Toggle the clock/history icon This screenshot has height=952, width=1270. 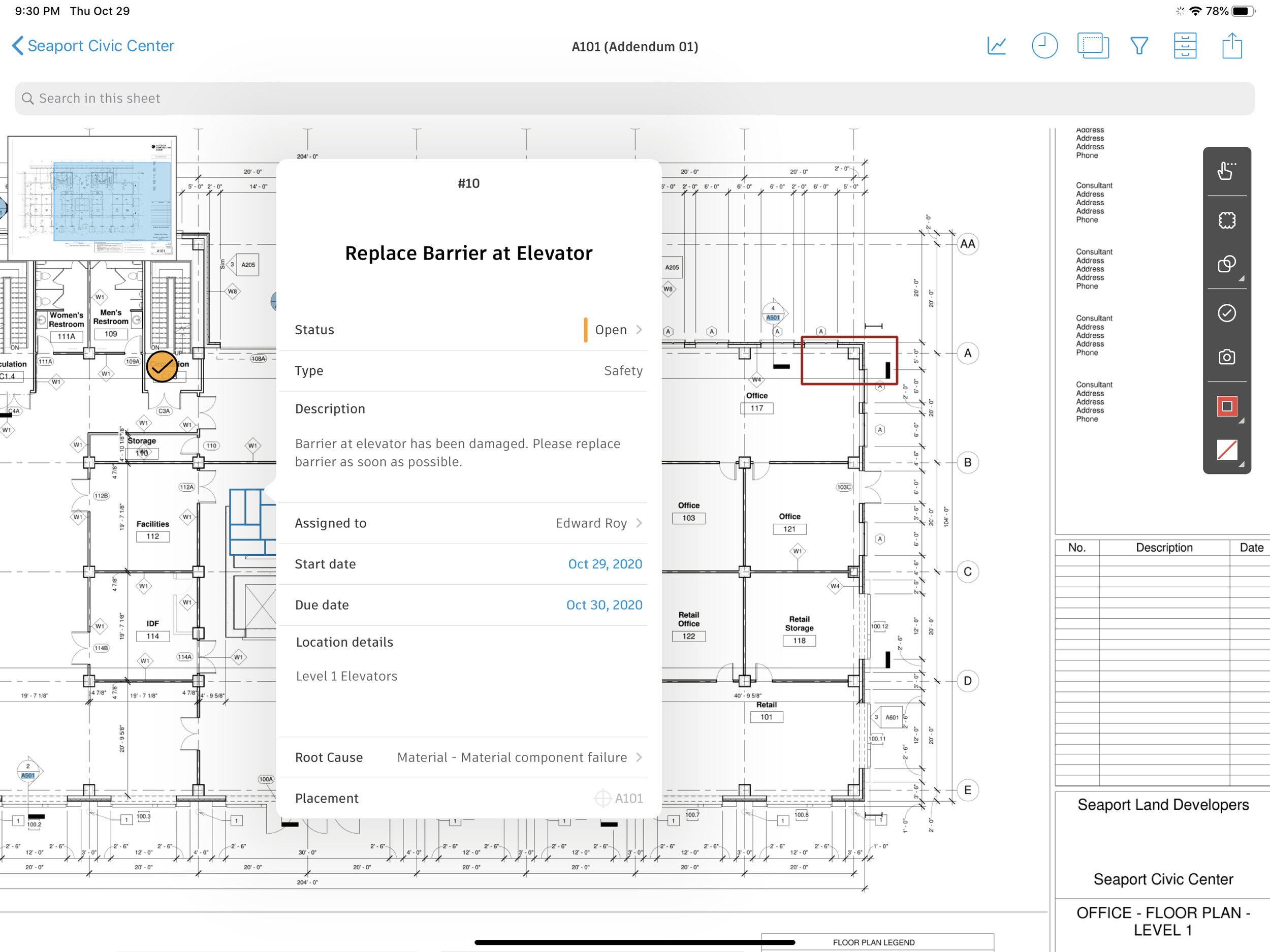(x=1045, y=46)
